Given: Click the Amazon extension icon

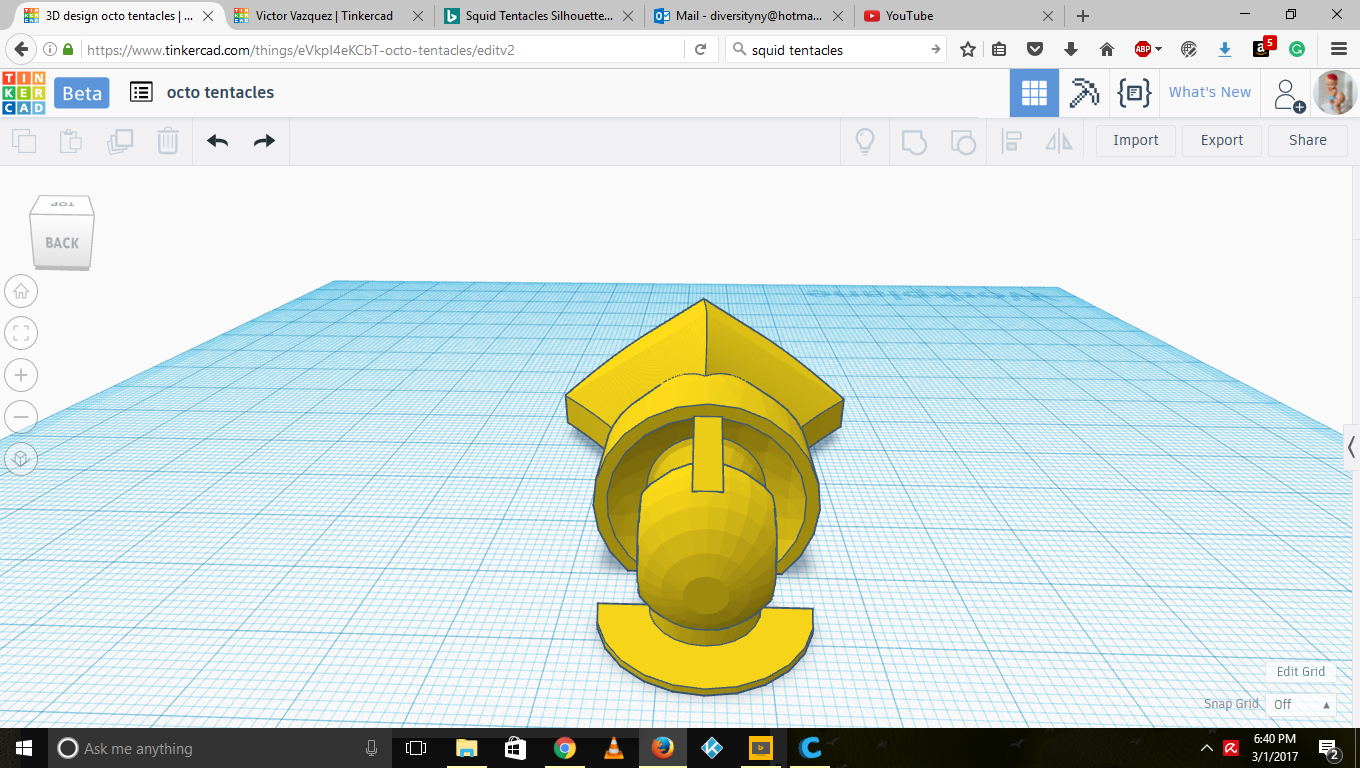Looking at the screenshot, I should 1264,48.
